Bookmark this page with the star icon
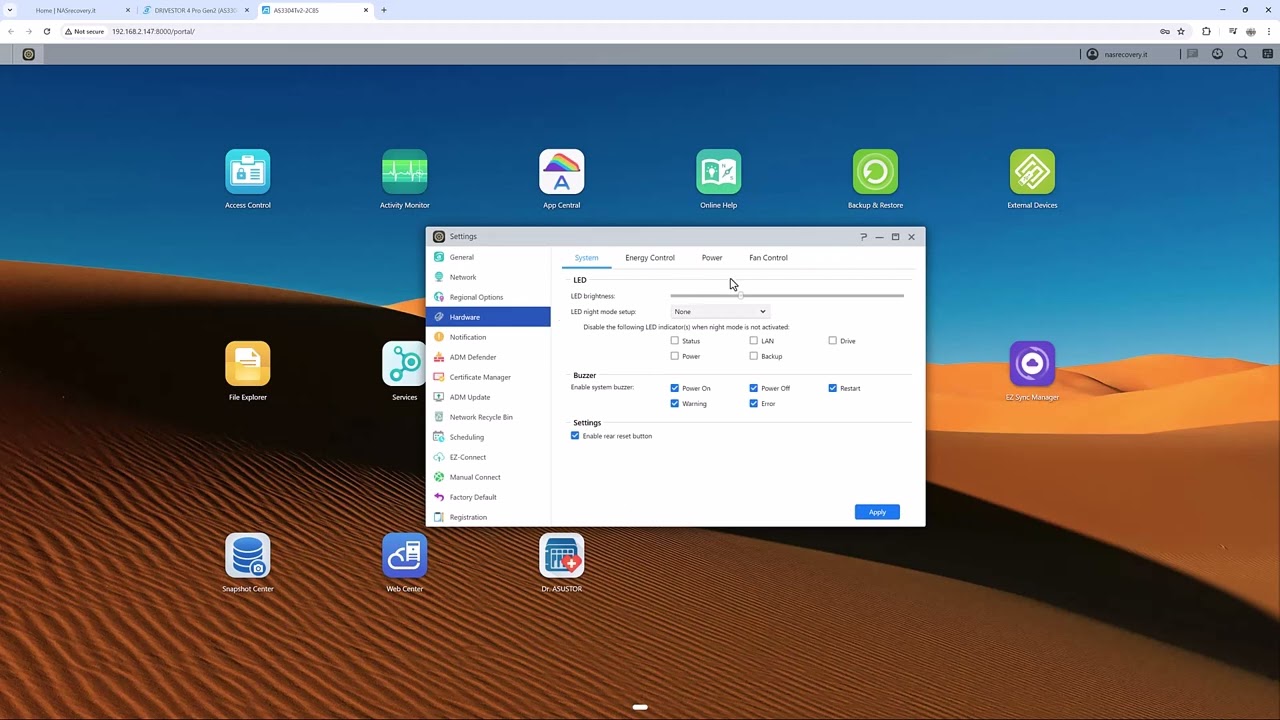Screen dimensions: 1280x720 (1181, 31)
